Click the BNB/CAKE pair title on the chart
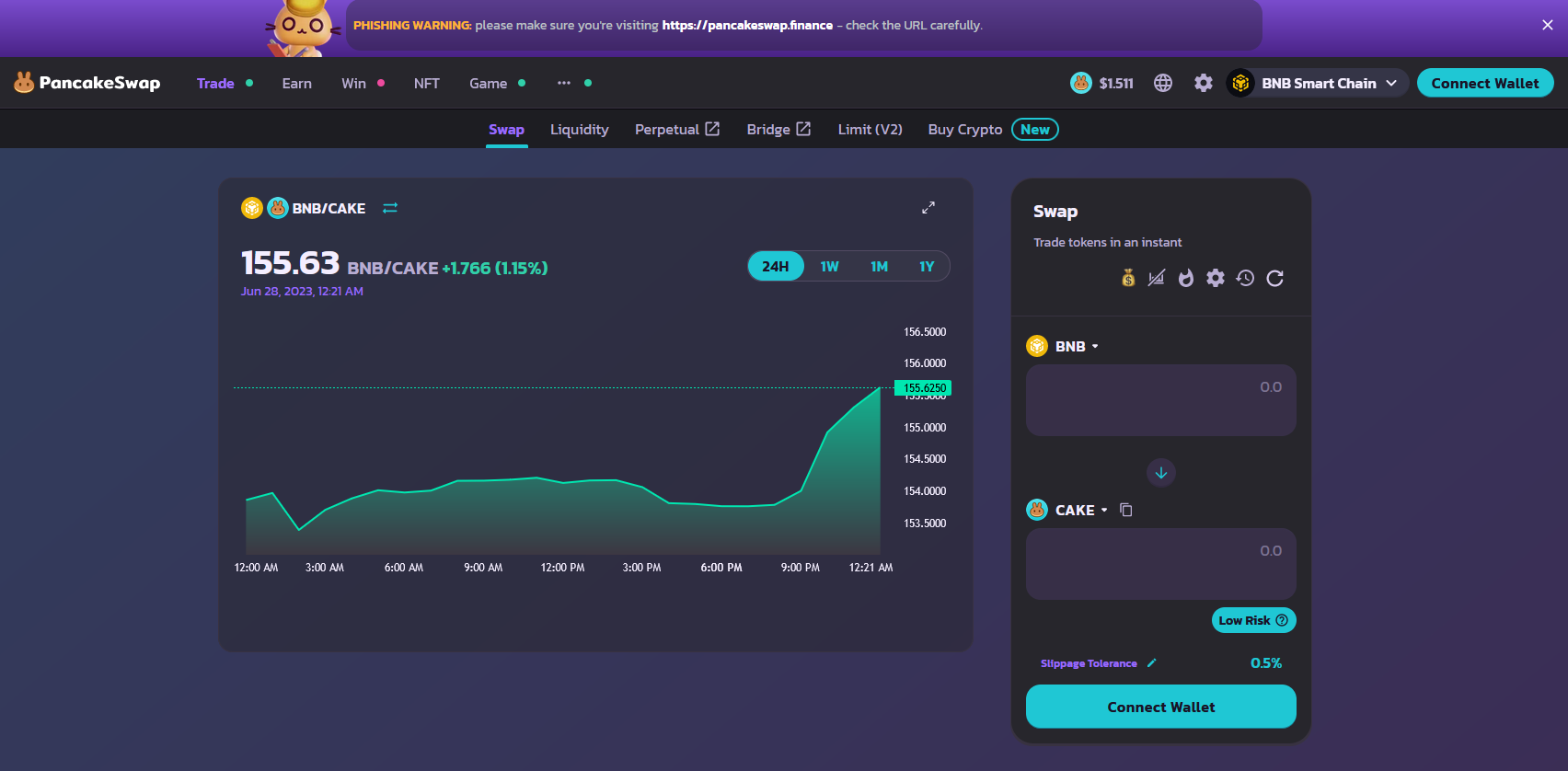Image resolution: width=1568 pixels, height=771 pixels. click(x=329, y=208)
